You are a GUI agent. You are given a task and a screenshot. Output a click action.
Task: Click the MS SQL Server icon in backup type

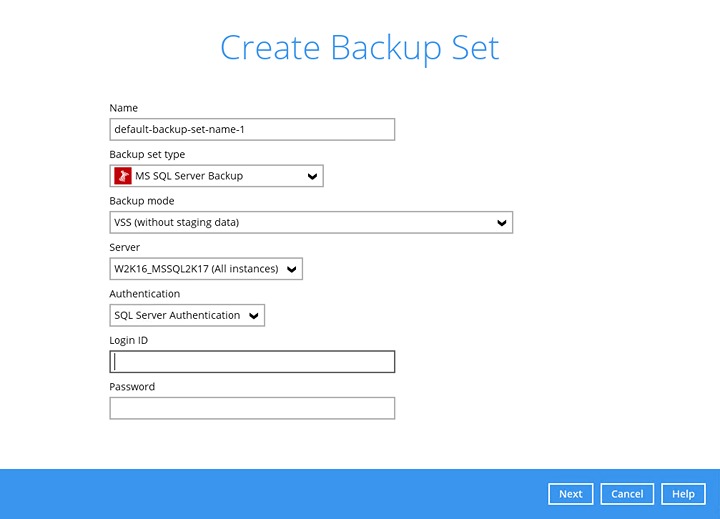click(123, 176)
